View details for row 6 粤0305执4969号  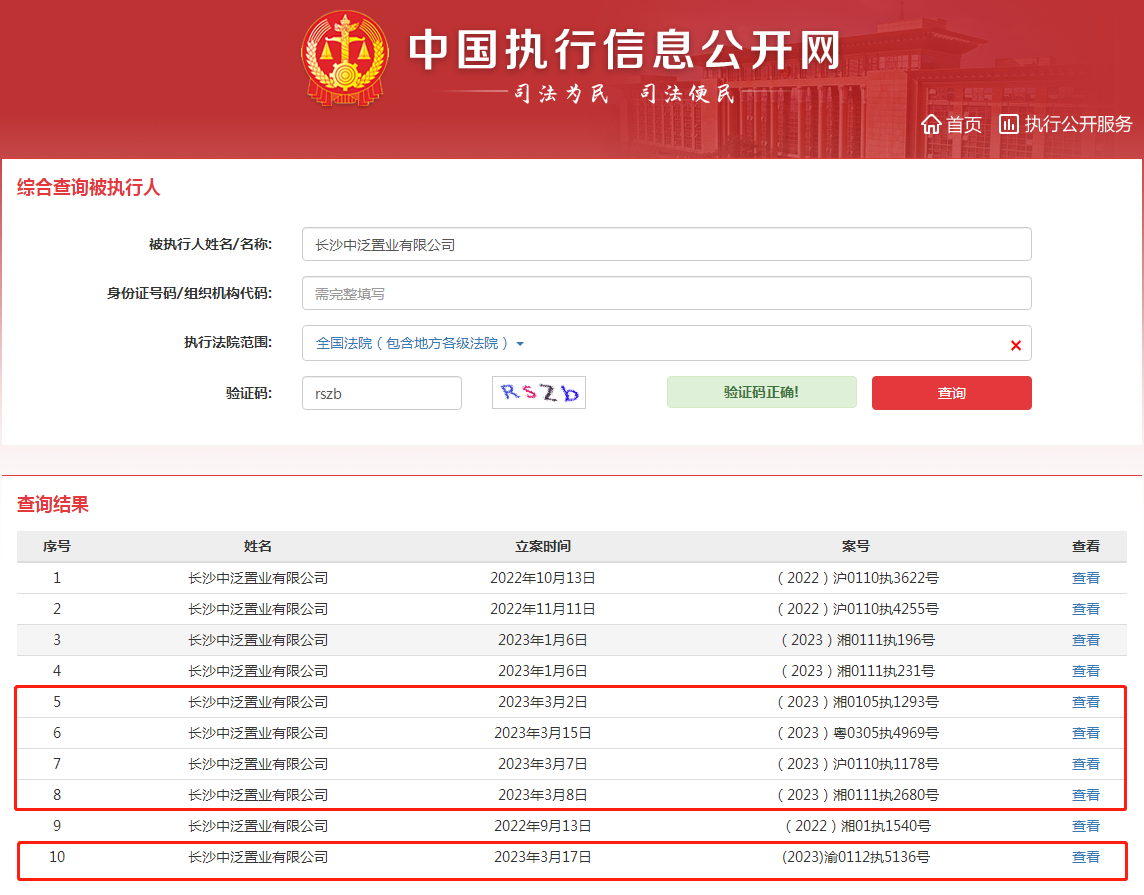click(x=1085, y=733)
